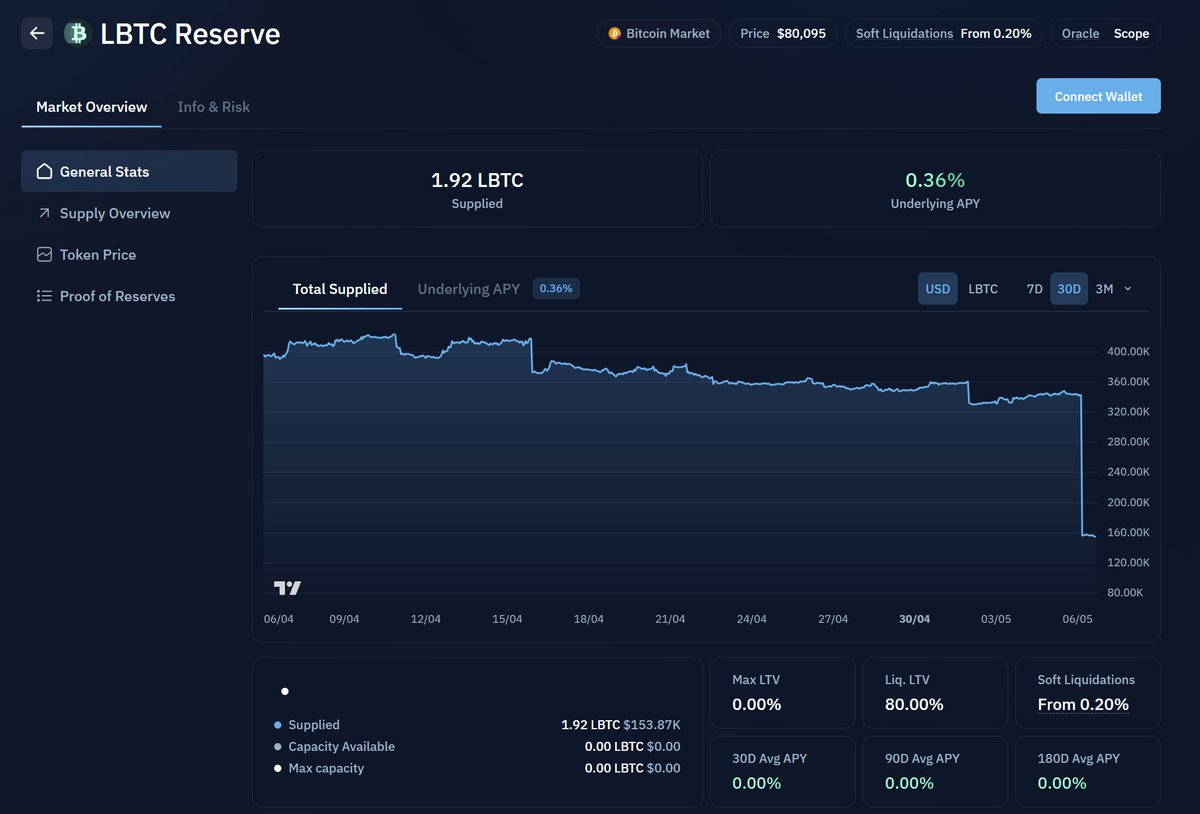Image resolution: width=1200 pixels, height=814 pixels.
Task: Set the chart range to 30D
Action: pyautogui.click(x=1069, y=289)
